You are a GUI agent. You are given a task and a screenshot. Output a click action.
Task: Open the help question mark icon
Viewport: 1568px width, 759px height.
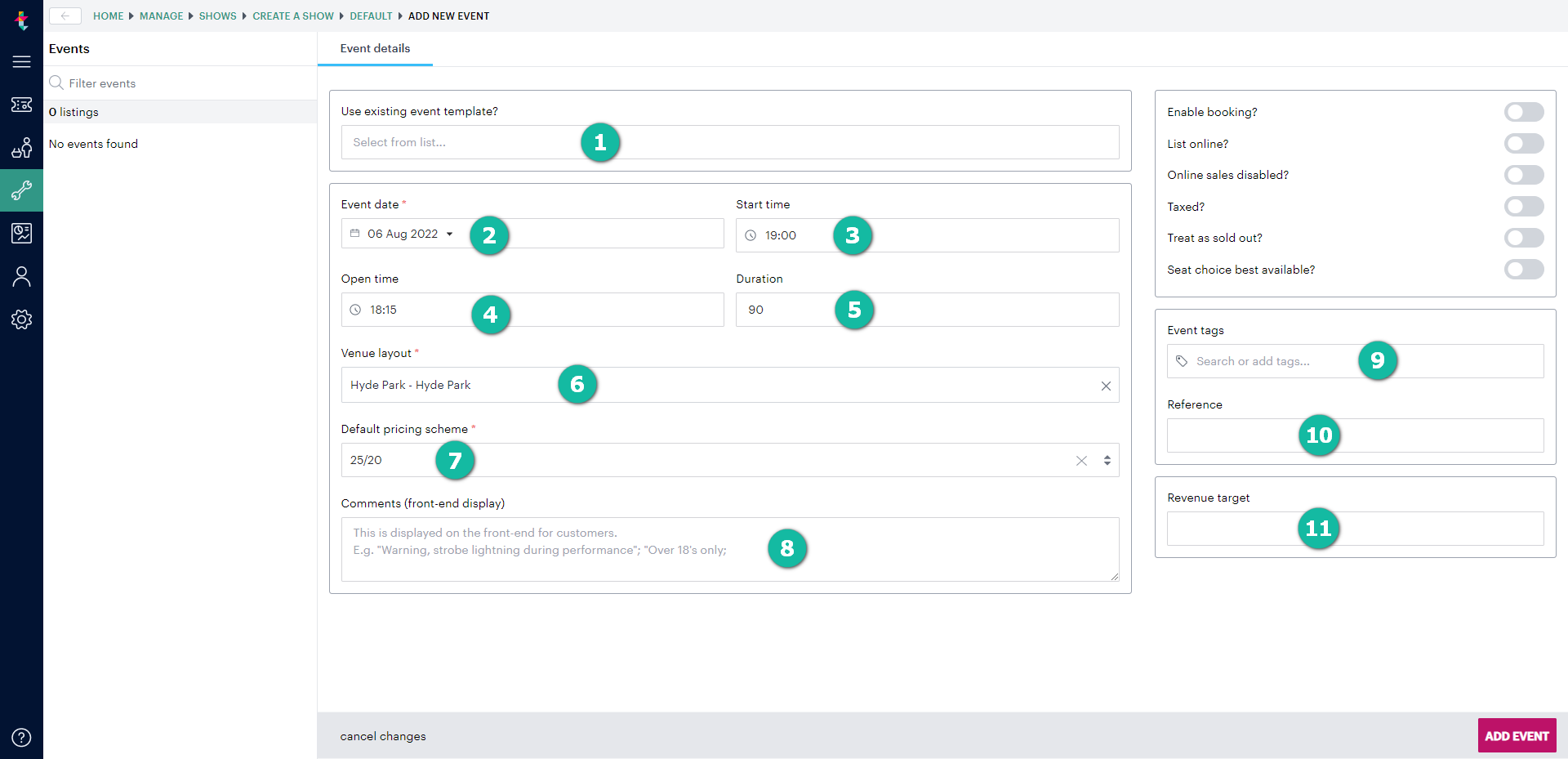(22, 738)
